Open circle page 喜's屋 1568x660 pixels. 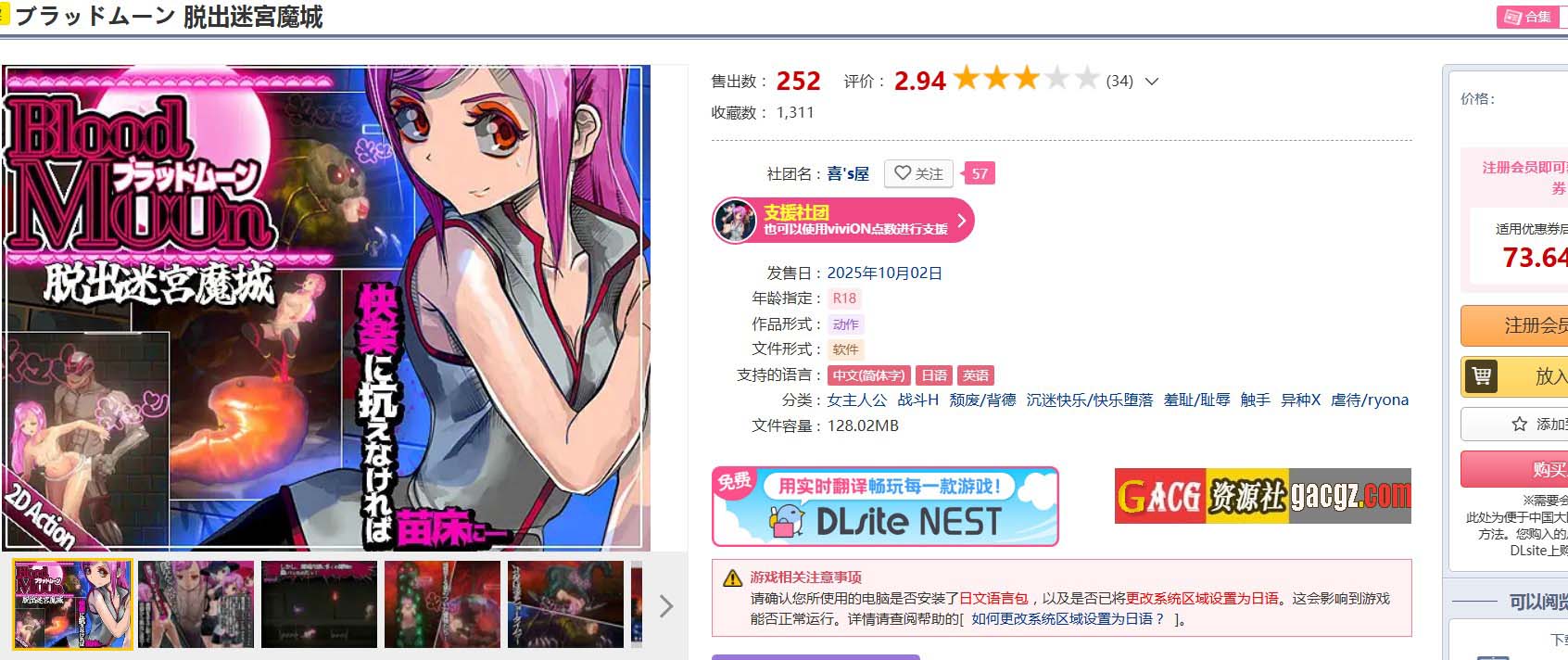tap(848, 173)
